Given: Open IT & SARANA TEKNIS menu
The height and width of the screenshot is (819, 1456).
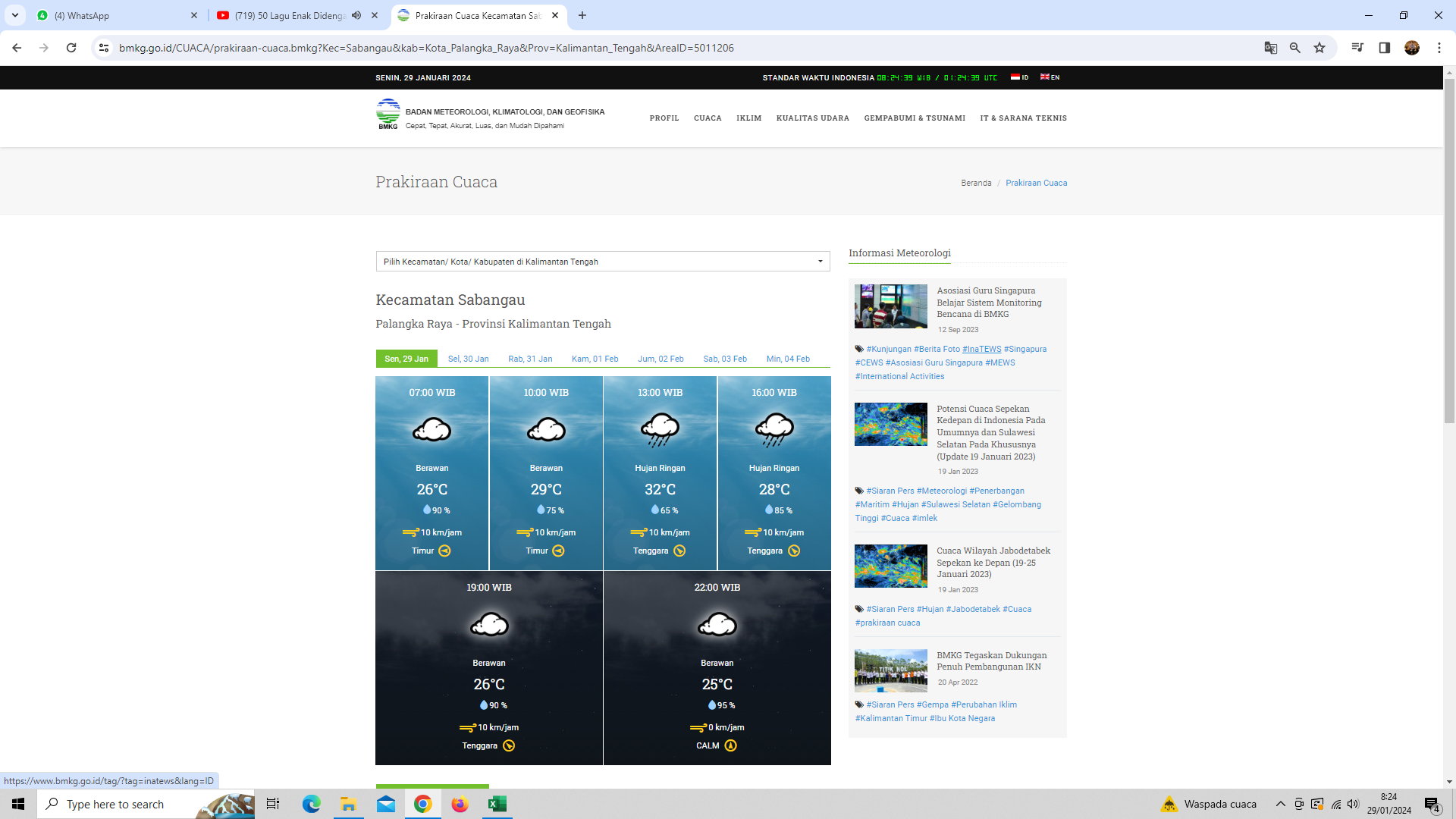Looking at the screenshot, I should tap(1023, 118).
